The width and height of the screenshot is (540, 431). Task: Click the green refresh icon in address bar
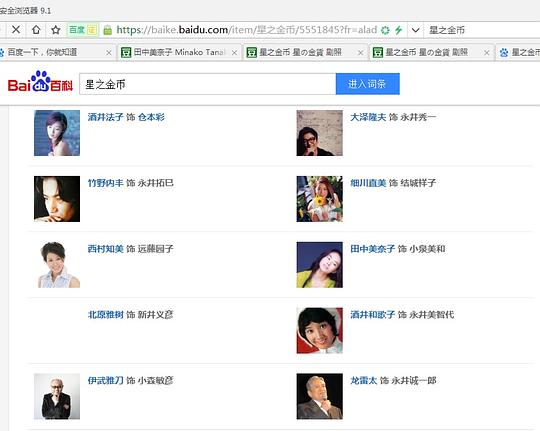(x=385, y=30)
